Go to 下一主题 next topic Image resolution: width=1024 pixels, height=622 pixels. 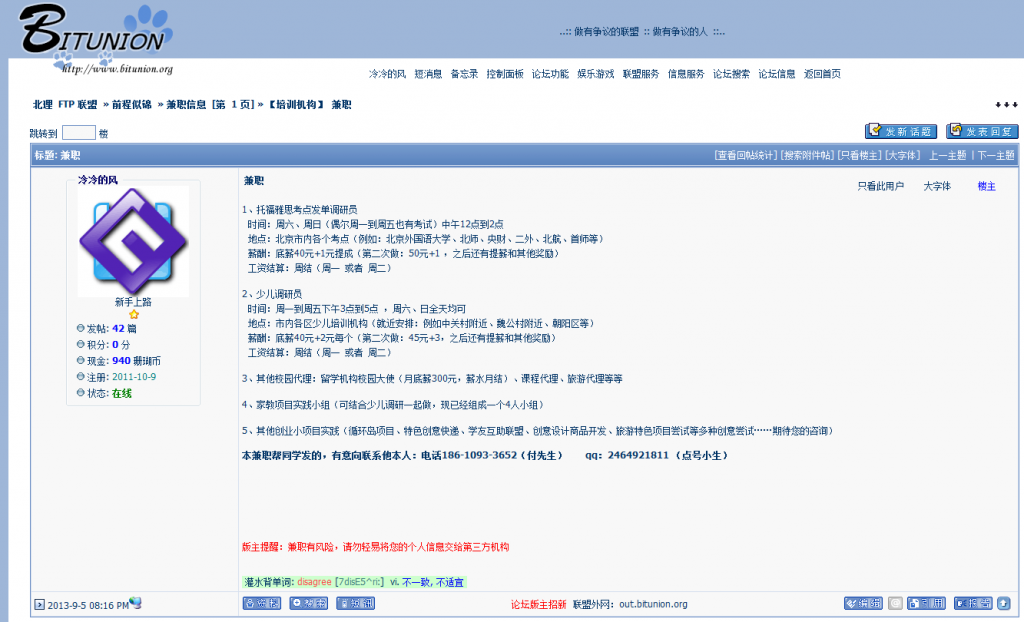click(996, 155)
